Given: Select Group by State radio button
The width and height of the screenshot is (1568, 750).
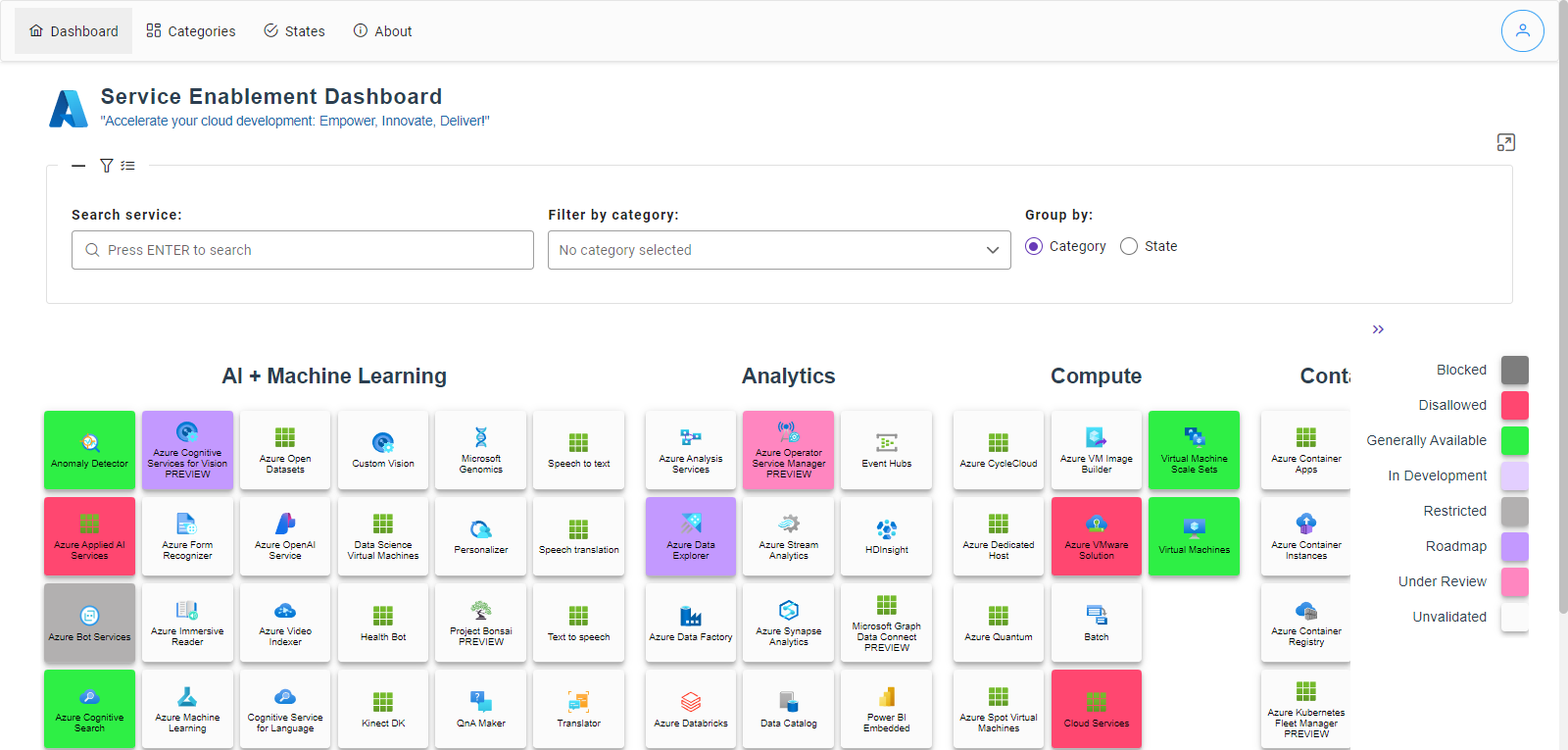Looking at the screenshot, I should pyautogui.click(x=1129, y=246).
